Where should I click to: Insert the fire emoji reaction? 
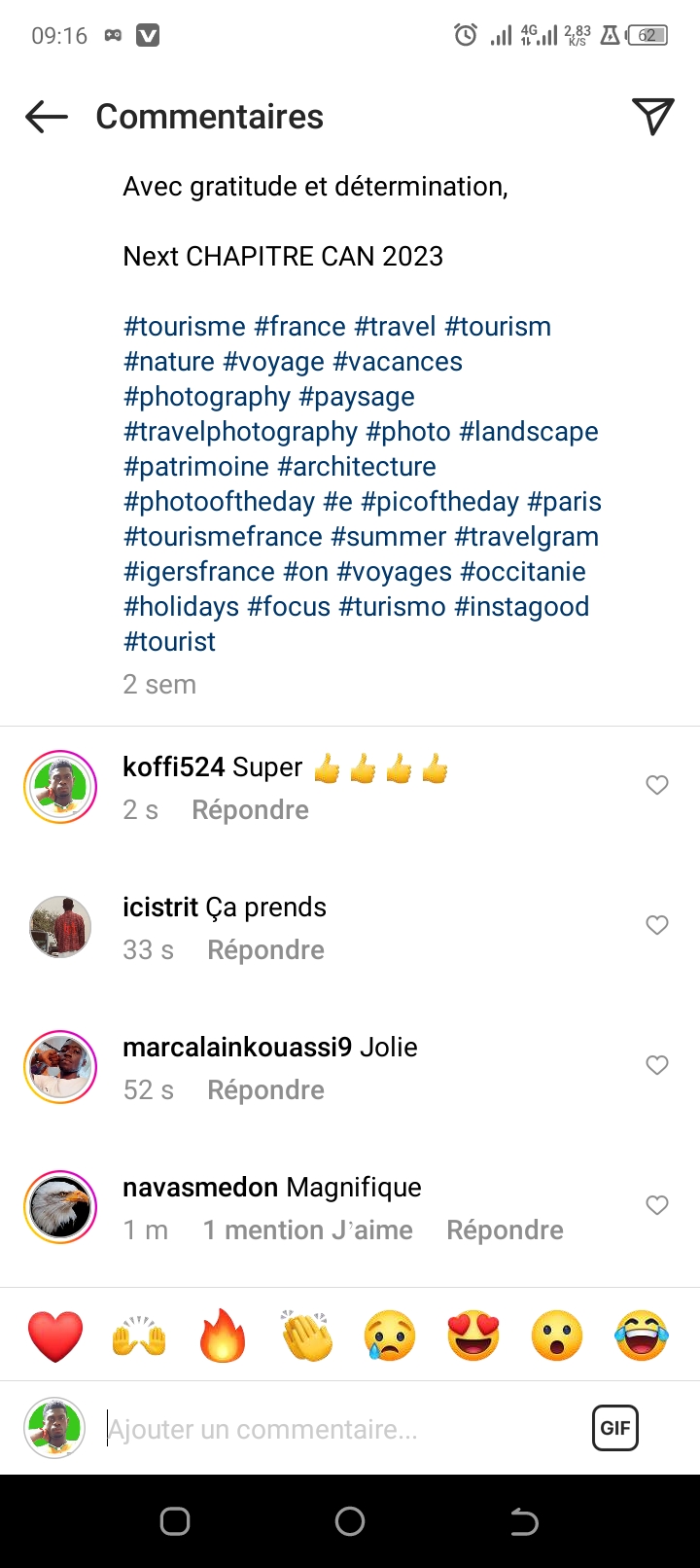click(x=223, y=1336)
